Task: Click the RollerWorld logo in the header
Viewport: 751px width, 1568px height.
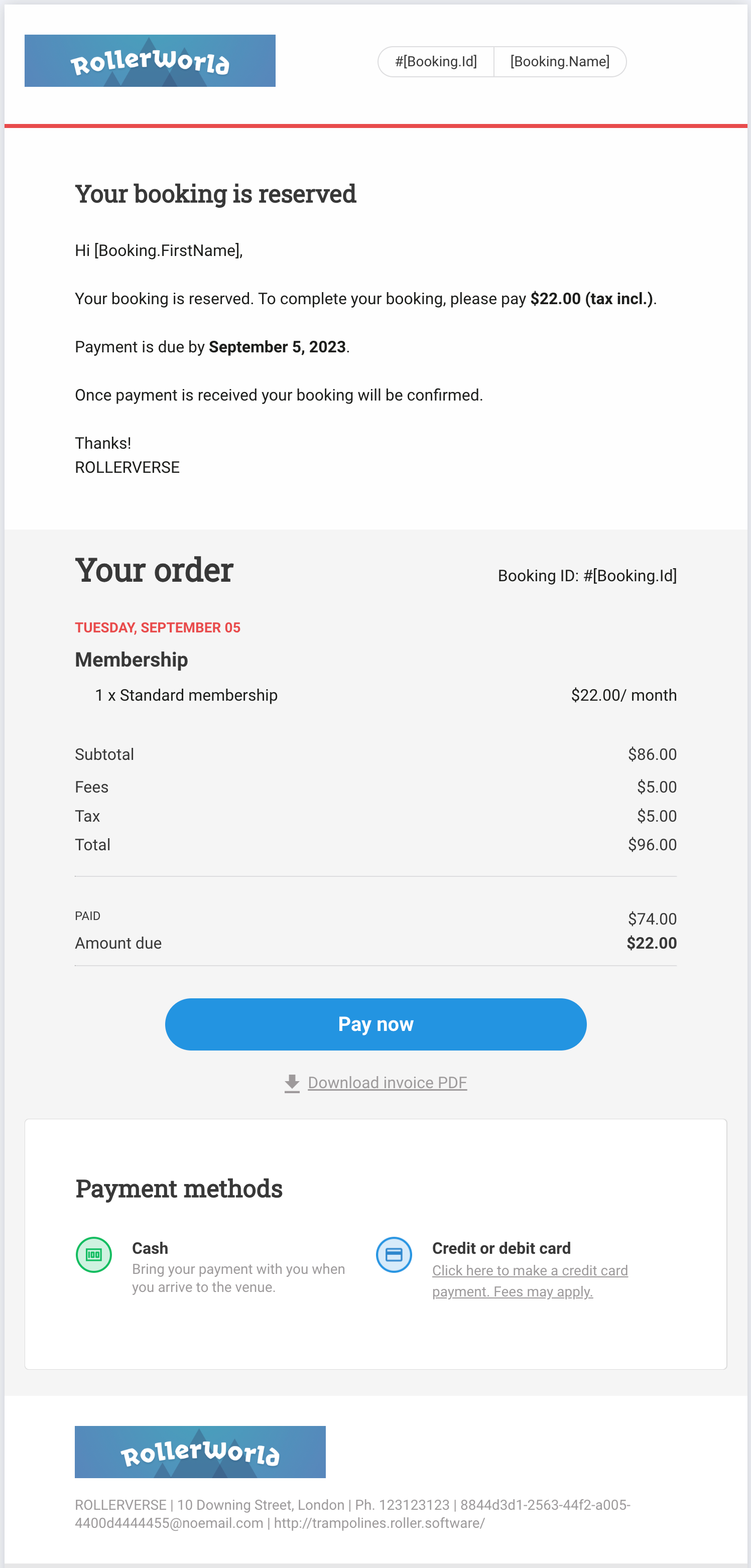Action: [150, 61]
